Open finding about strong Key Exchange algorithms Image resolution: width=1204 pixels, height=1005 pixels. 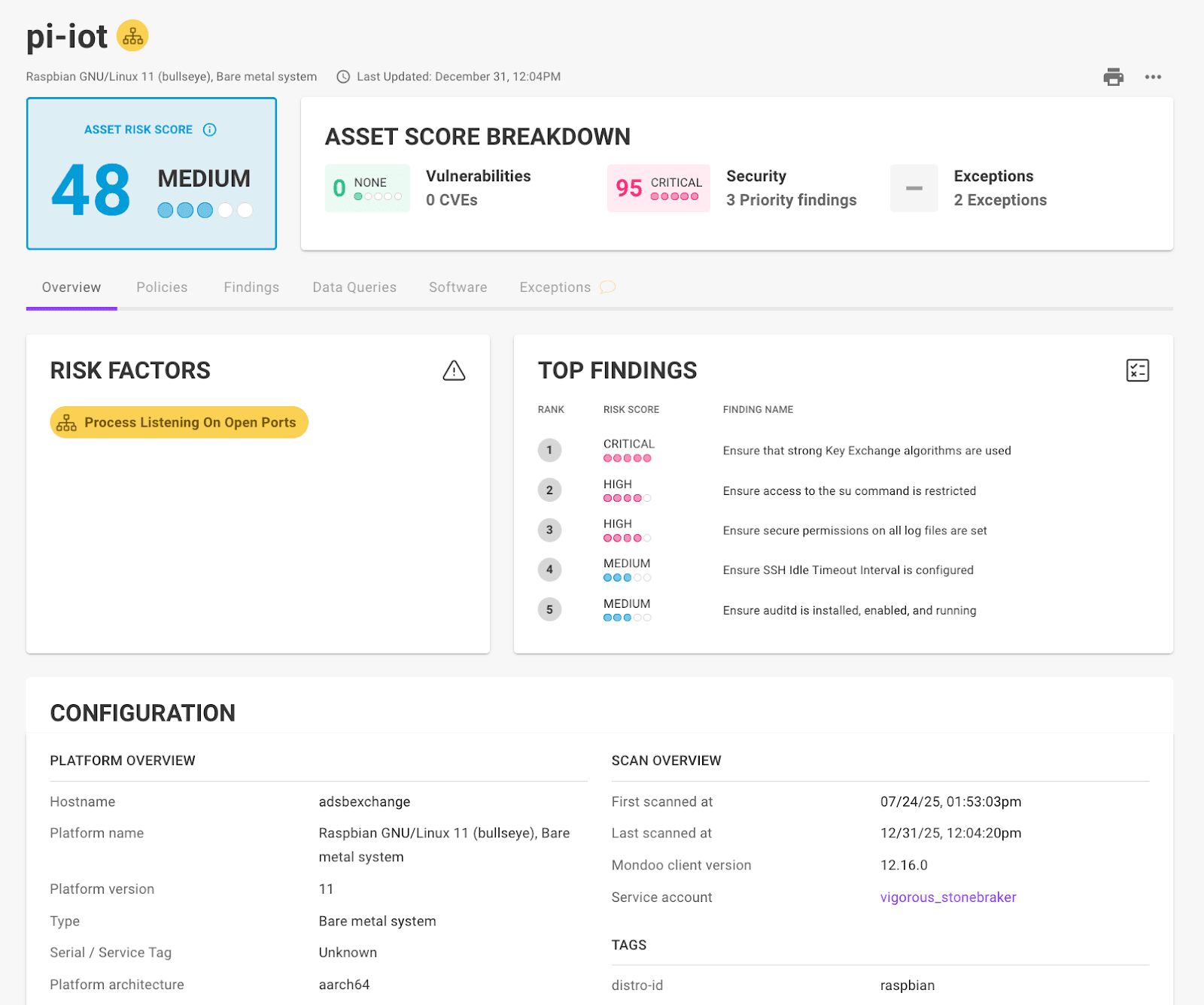[x=866, y=451]
